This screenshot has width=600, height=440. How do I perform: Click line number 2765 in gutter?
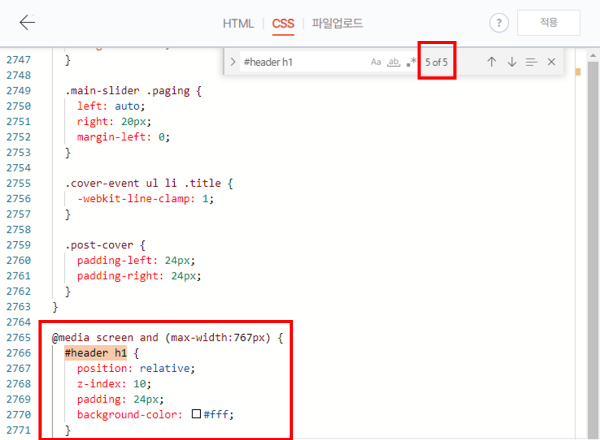point(18,337)
